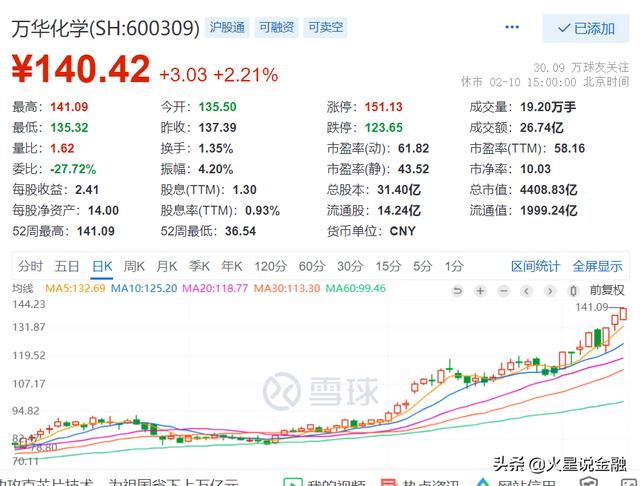This screenshot has width=640, height=486.
Task: Switch to the 周K chart tab
Action: coord(134,266)
